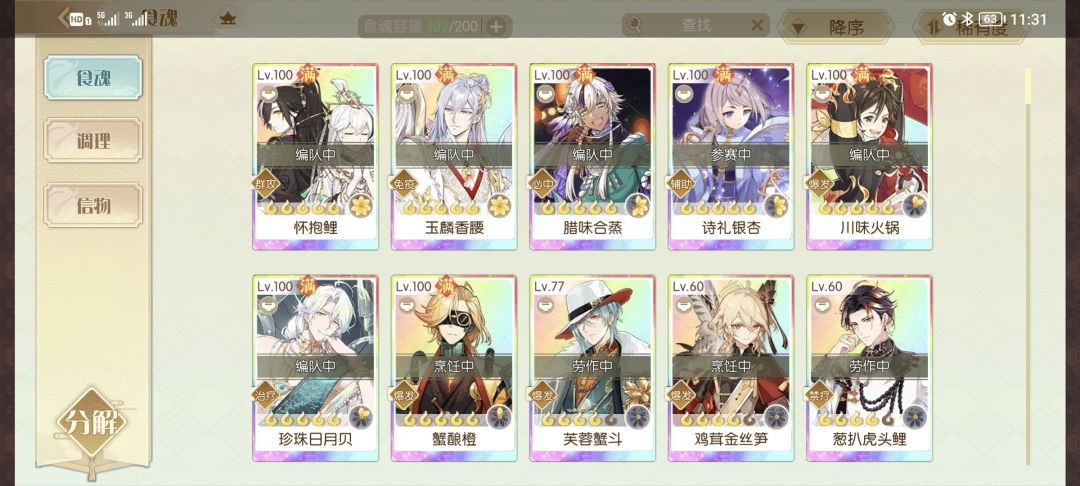Switch to the 调理 tab

(93, 141)
